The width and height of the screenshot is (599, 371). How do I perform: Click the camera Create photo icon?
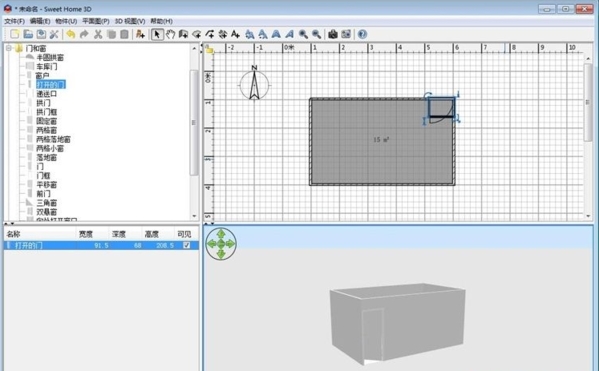333,34
